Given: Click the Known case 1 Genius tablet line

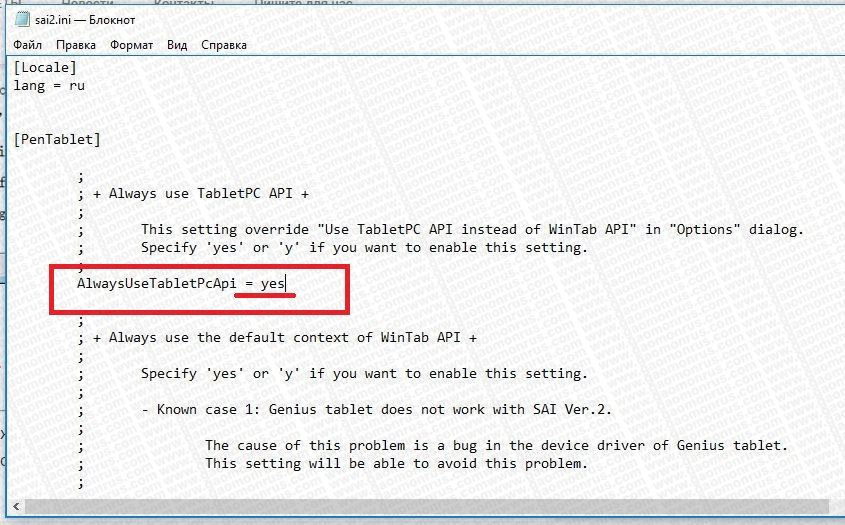Looking at the screenshot, I should [376, 409].
